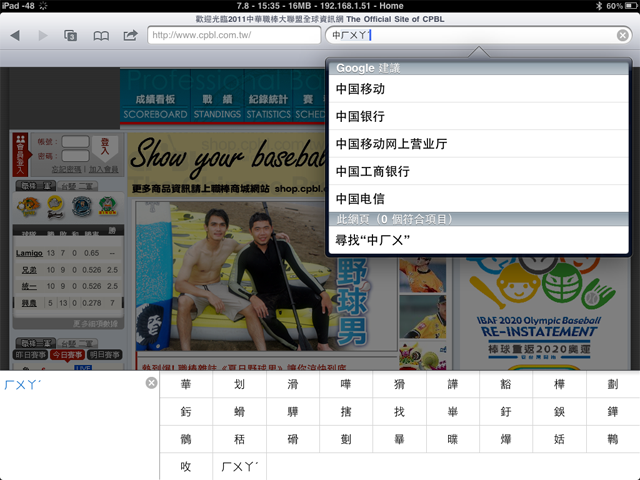Tap the red 會員登入 member badge

tap(20, 154)
